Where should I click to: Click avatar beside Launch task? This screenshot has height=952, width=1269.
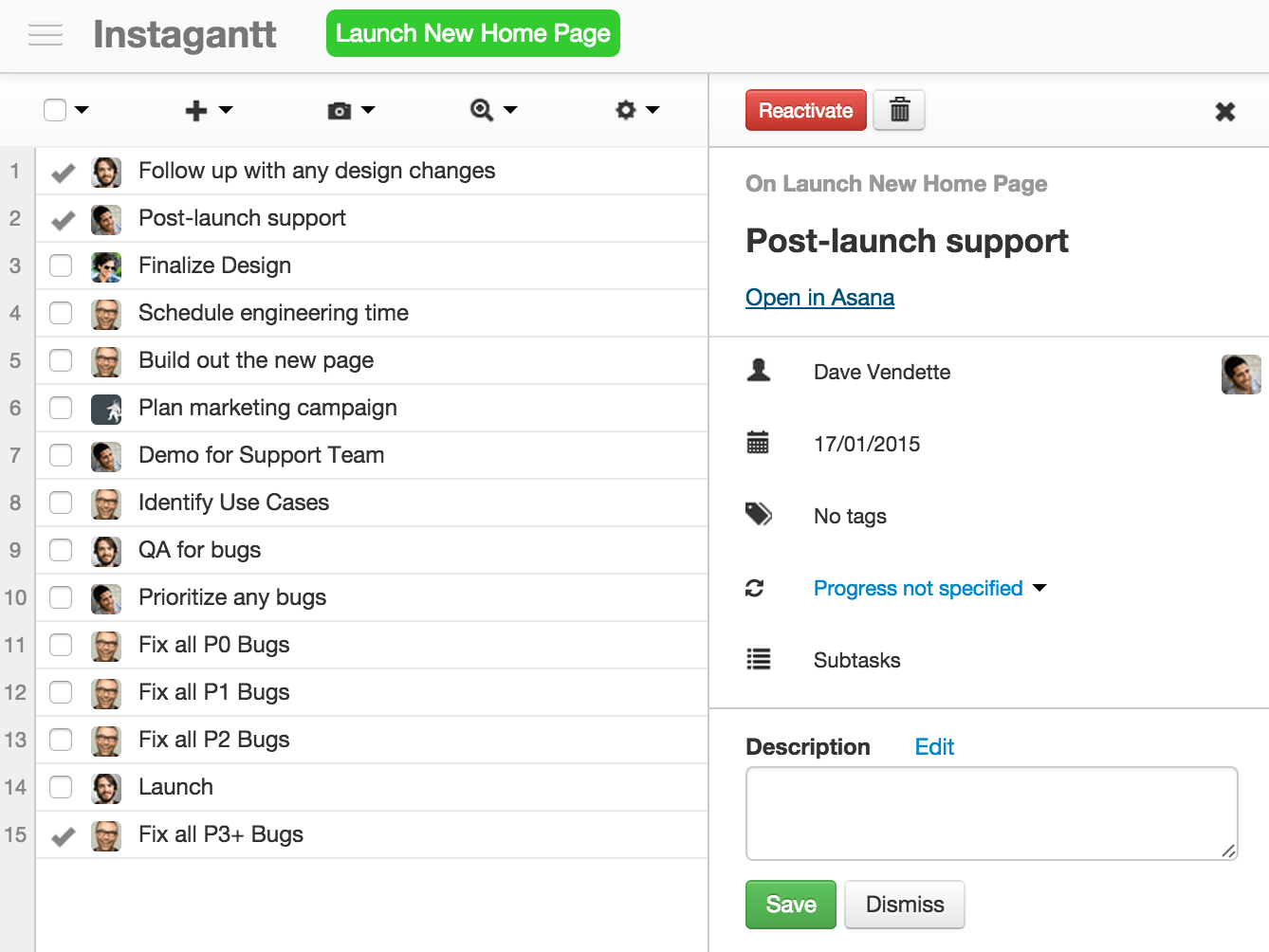(x=106, y=788)
